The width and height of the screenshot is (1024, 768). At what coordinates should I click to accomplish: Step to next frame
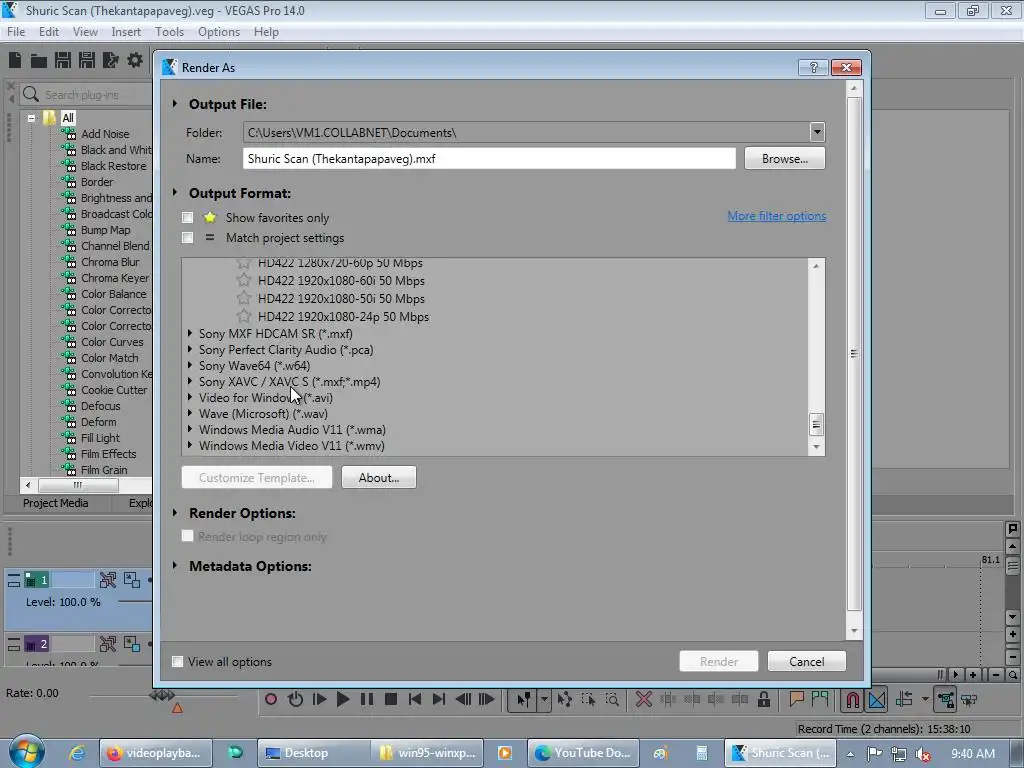pyautogui.click(x=487, y=699)
